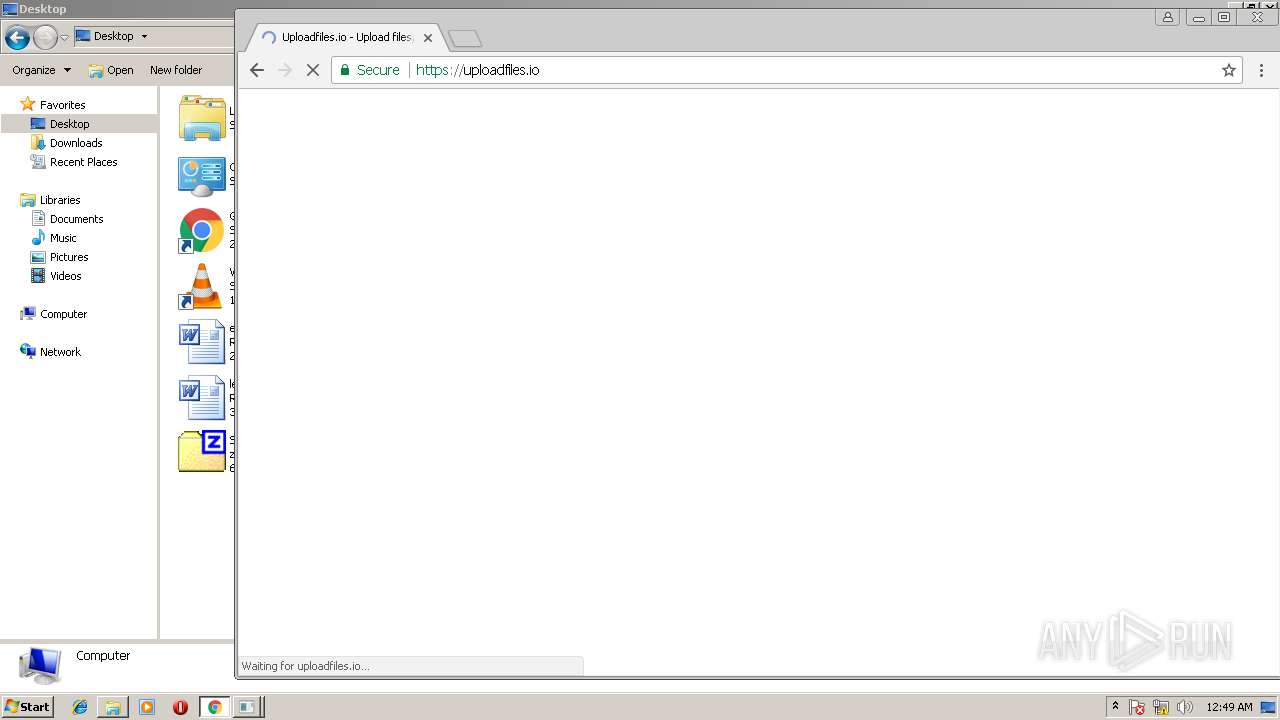Click the Open button in Explorer toolbar
Viewport: 1280px width, 720px height.
tap(111, 70)
